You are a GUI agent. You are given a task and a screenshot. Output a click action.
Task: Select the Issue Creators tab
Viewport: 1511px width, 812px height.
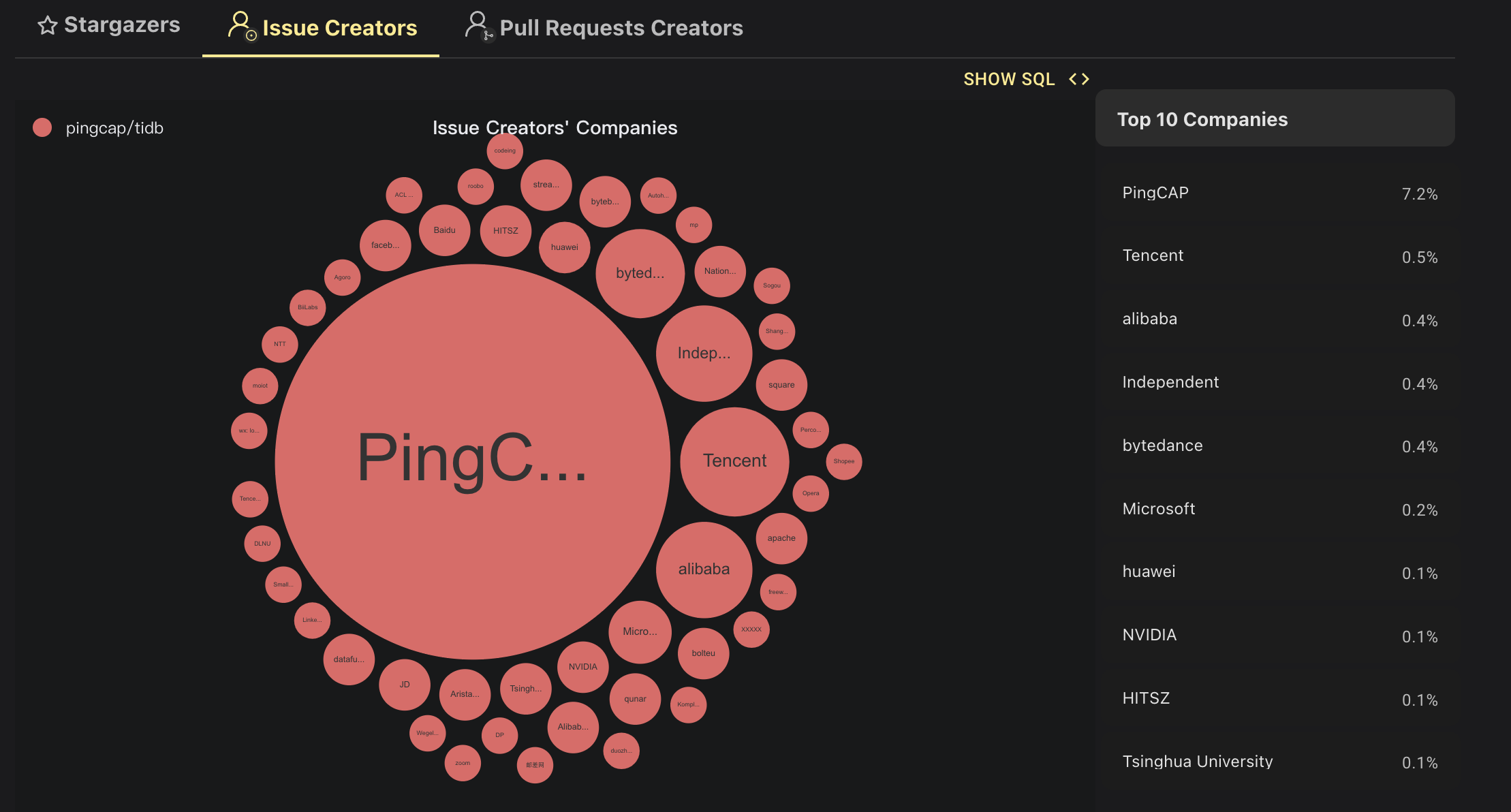coord(322,28)
